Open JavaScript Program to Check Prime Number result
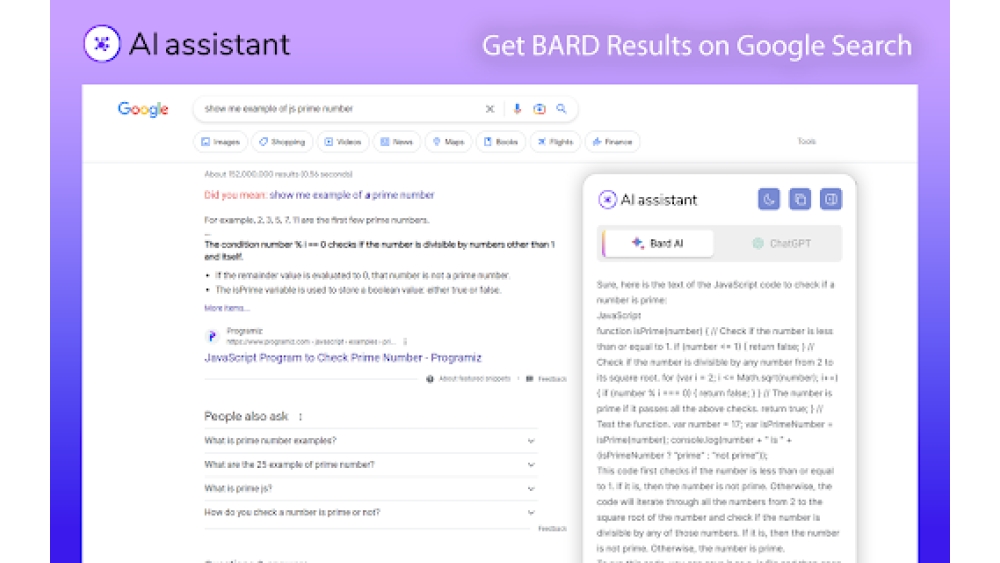Viewport: 1000px width, 563px height. click(x=342, y=358)
